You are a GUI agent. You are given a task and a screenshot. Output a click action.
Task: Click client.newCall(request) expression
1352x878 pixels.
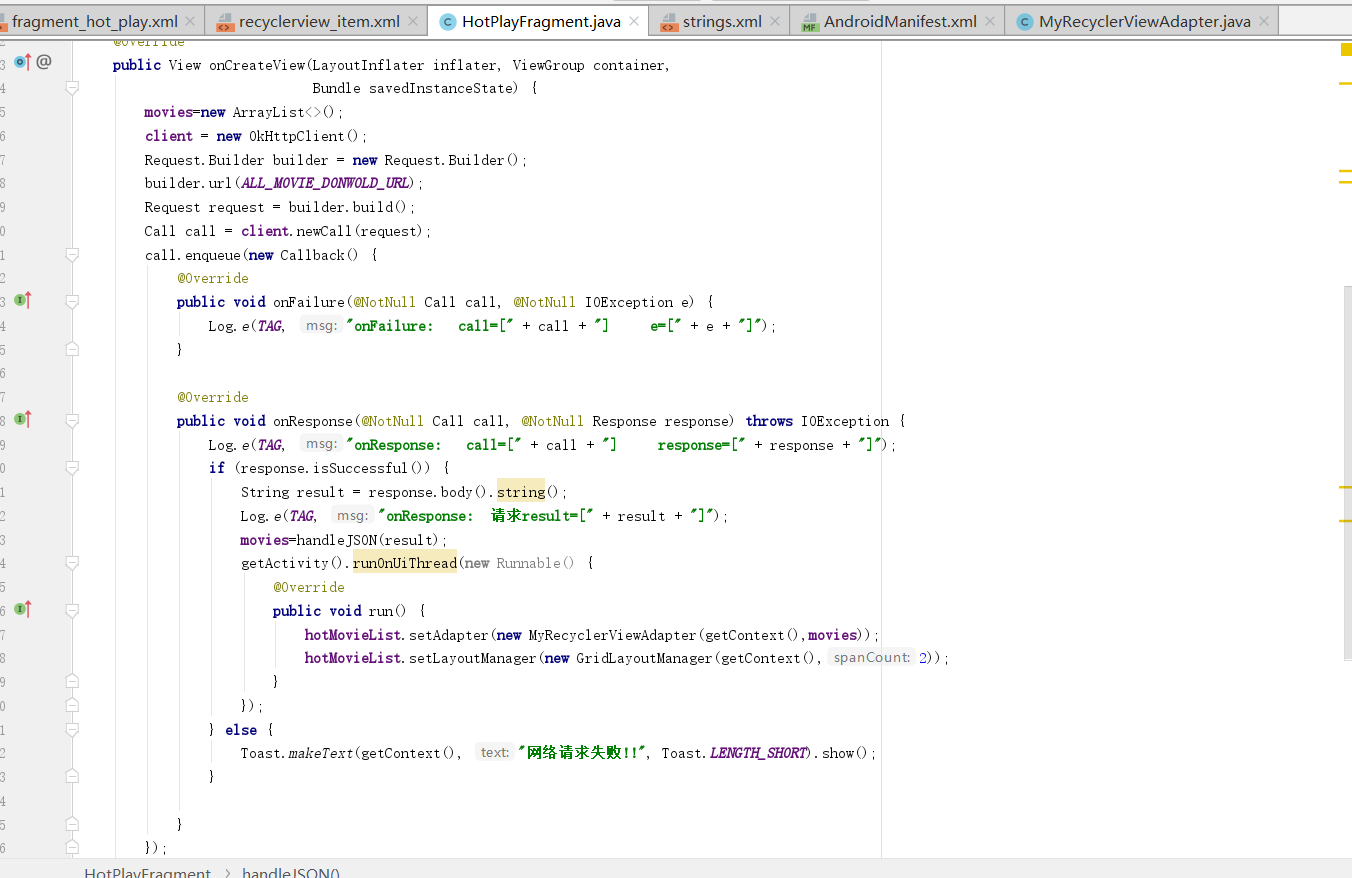click(334, 231)
